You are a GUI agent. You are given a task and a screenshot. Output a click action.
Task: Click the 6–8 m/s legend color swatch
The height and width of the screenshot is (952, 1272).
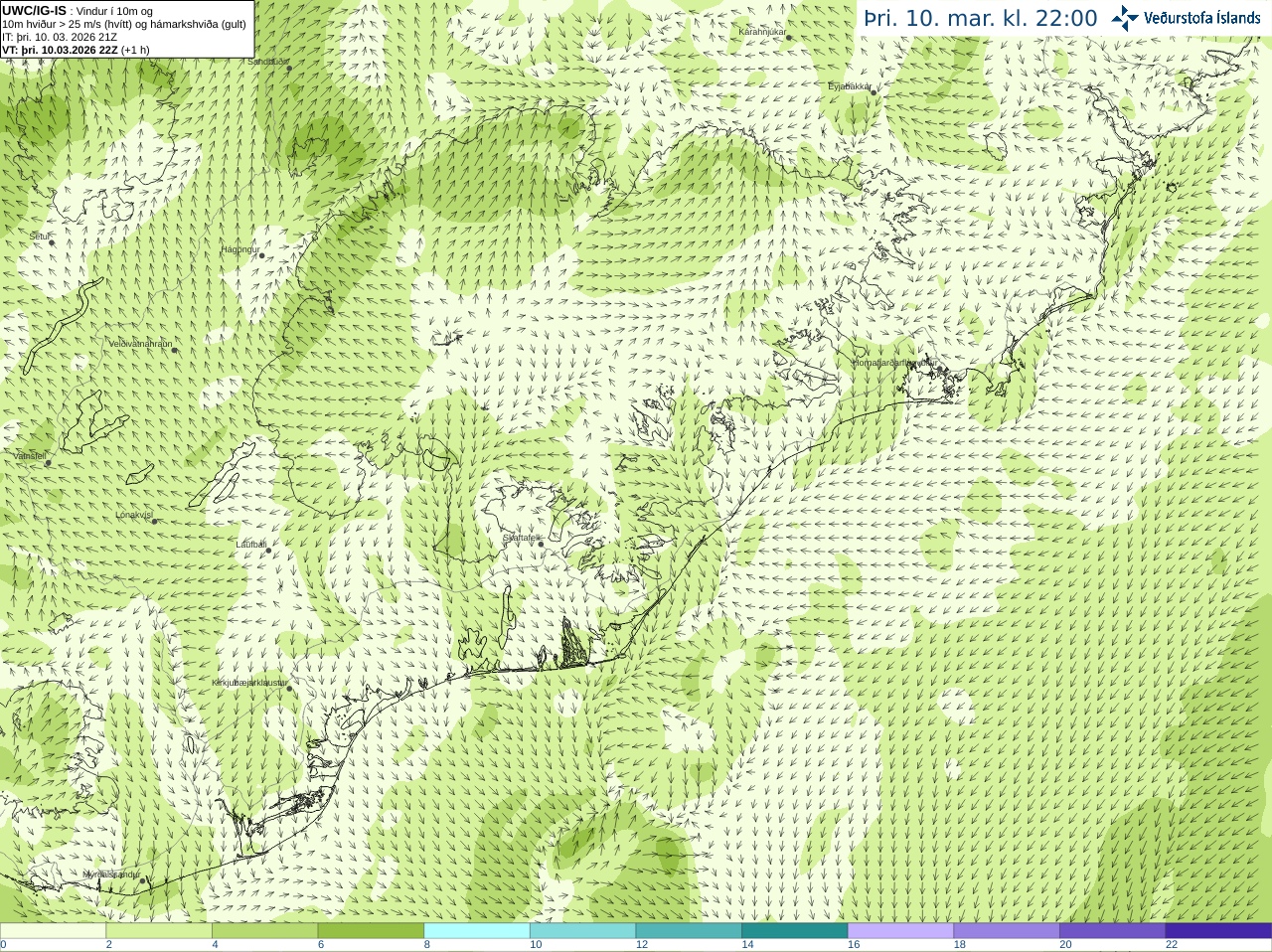click(371, 931)
